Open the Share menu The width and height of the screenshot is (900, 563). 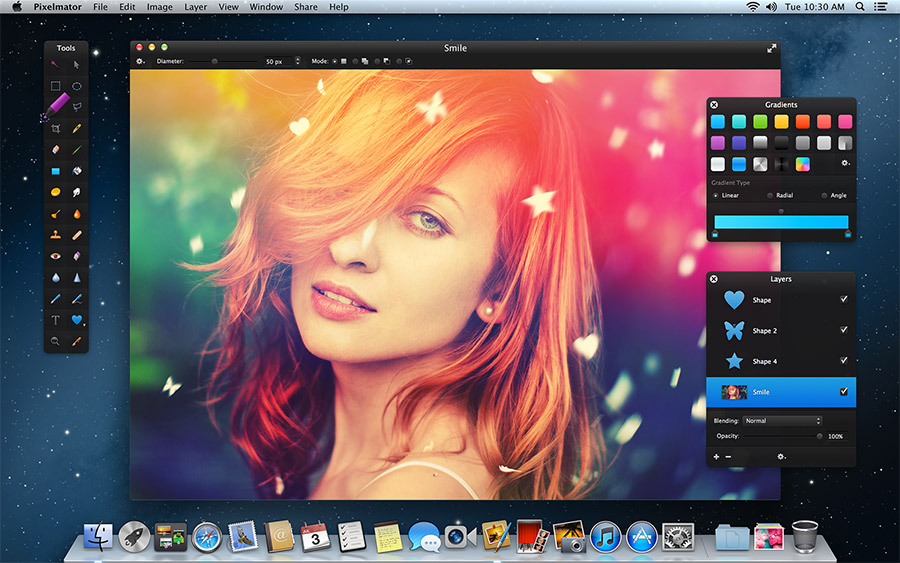(306, 7)
